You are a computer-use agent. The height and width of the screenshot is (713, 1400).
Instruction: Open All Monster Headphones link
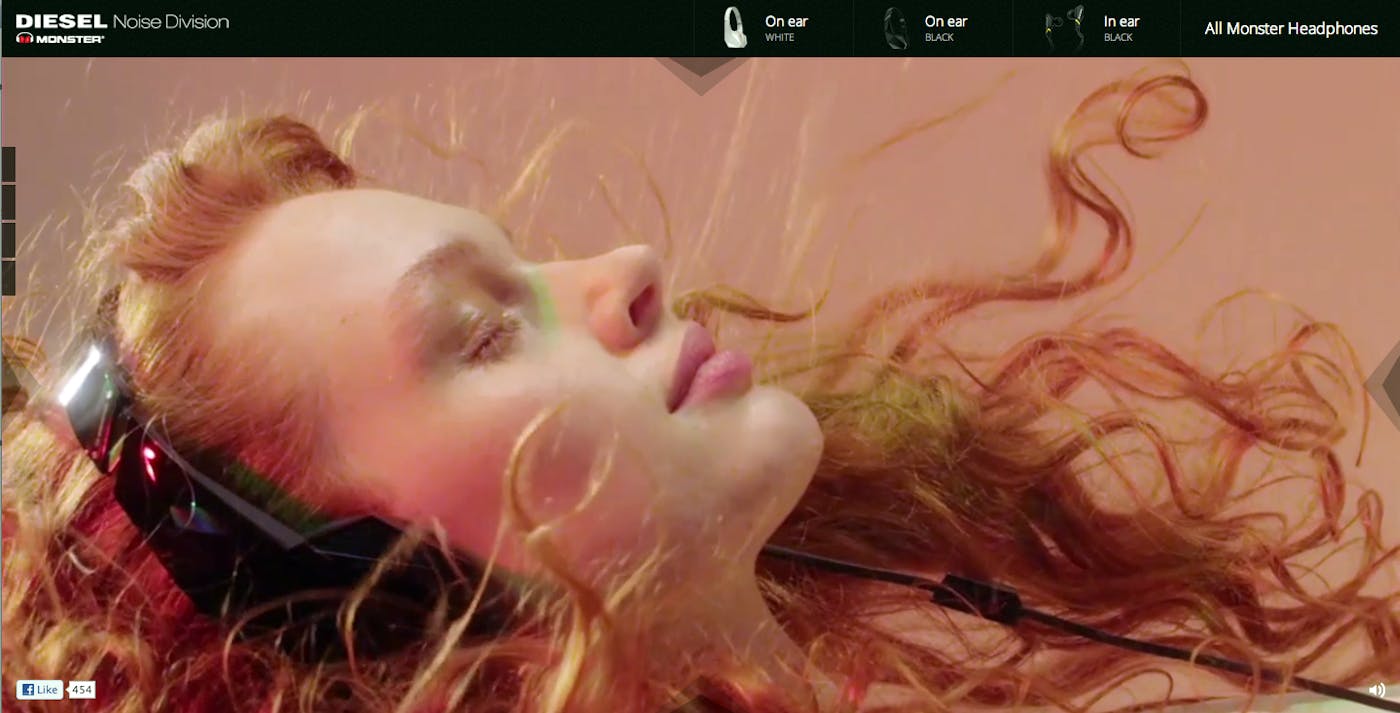1291,28
